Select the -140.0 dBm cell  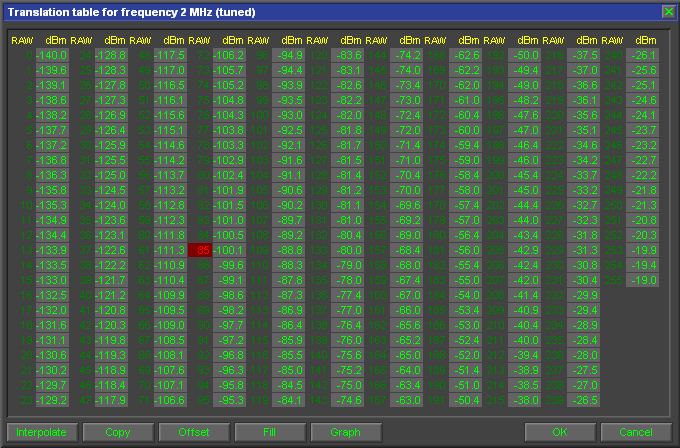pos(51,54)
